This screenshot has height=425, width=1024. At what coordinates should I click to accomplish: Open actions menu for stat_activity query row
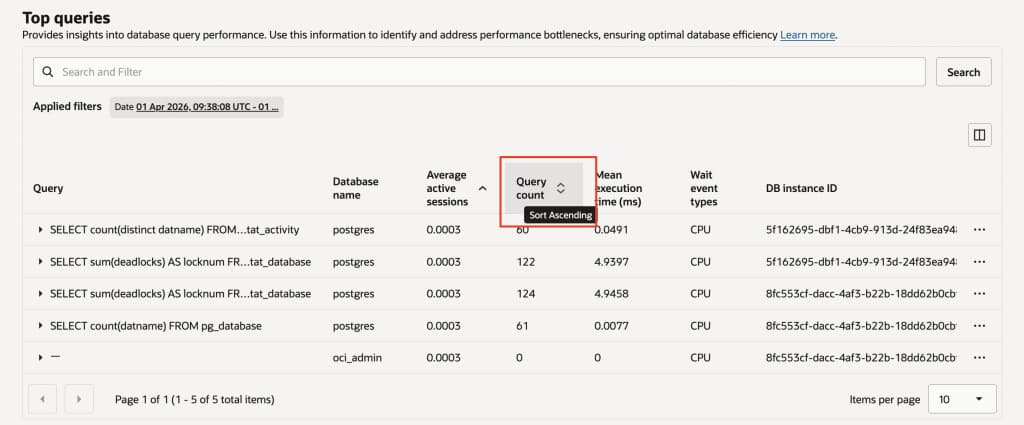pyautogui.click(x=979, y=230)
